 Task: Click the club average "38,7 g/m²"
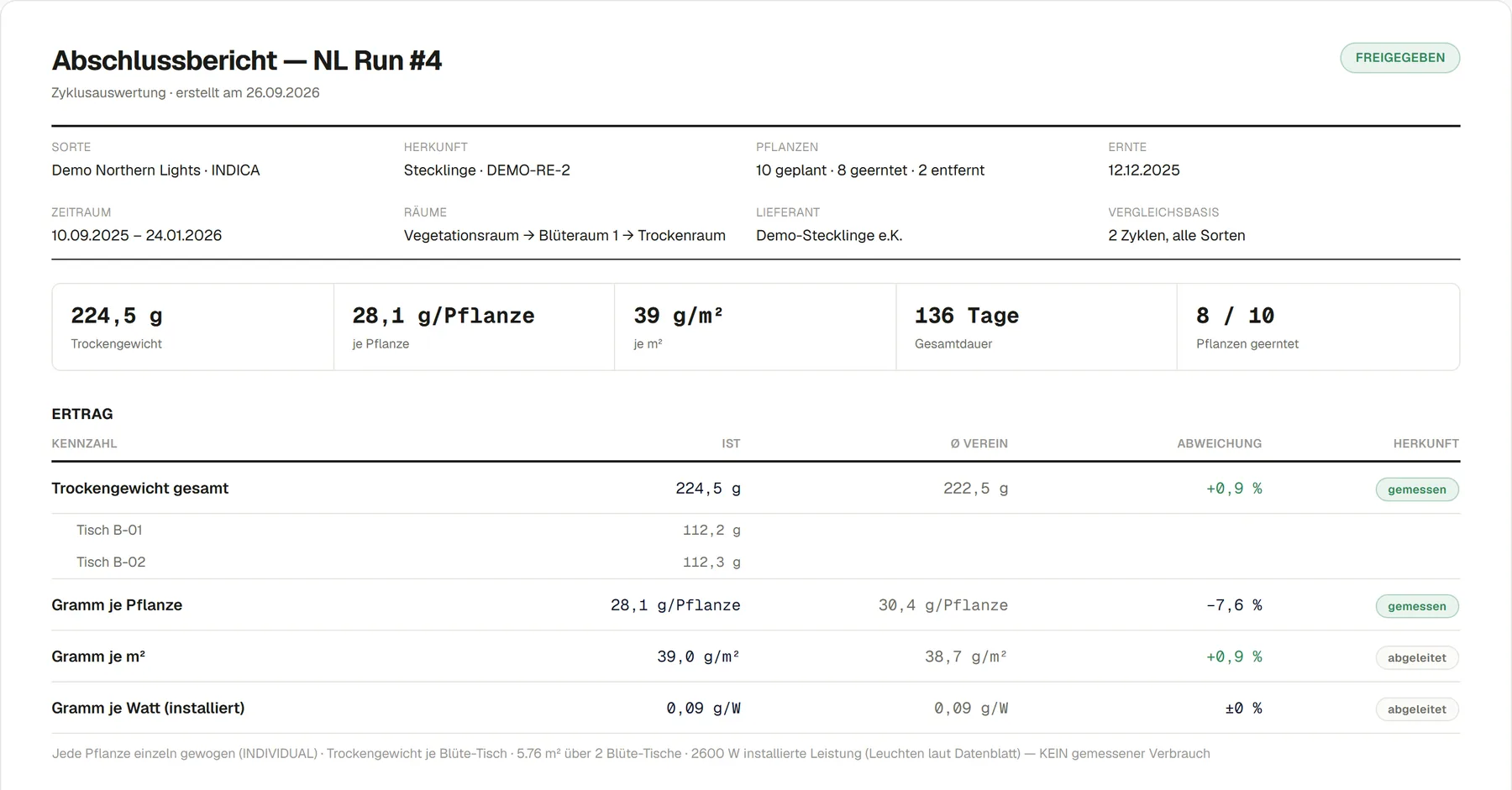(966, 657)
